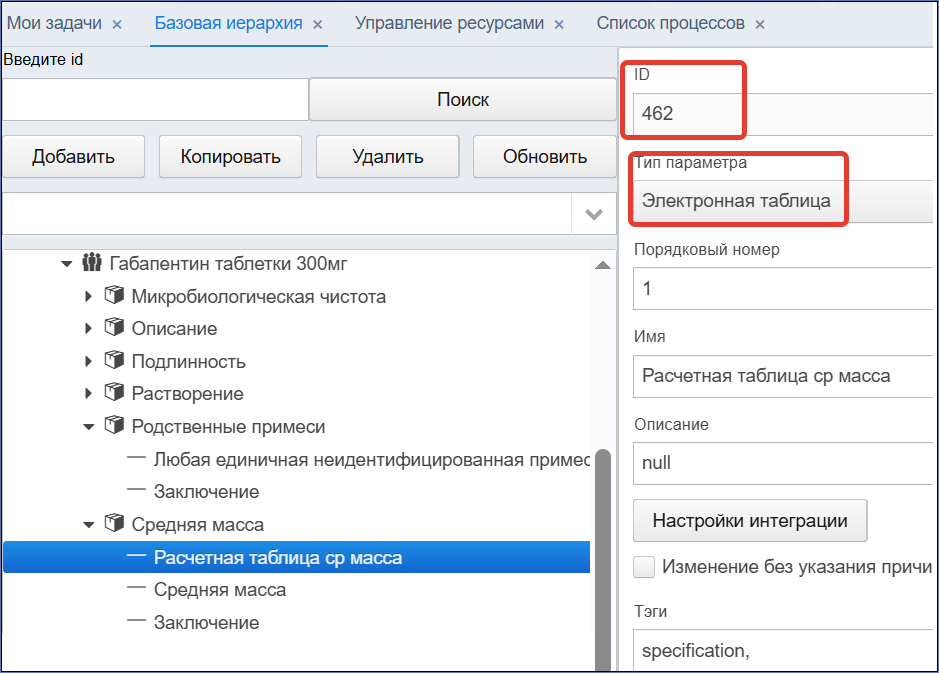Click the tree vertical scrollbar thumb
This screenshot has height=673, width=939.
click(603, 560)
